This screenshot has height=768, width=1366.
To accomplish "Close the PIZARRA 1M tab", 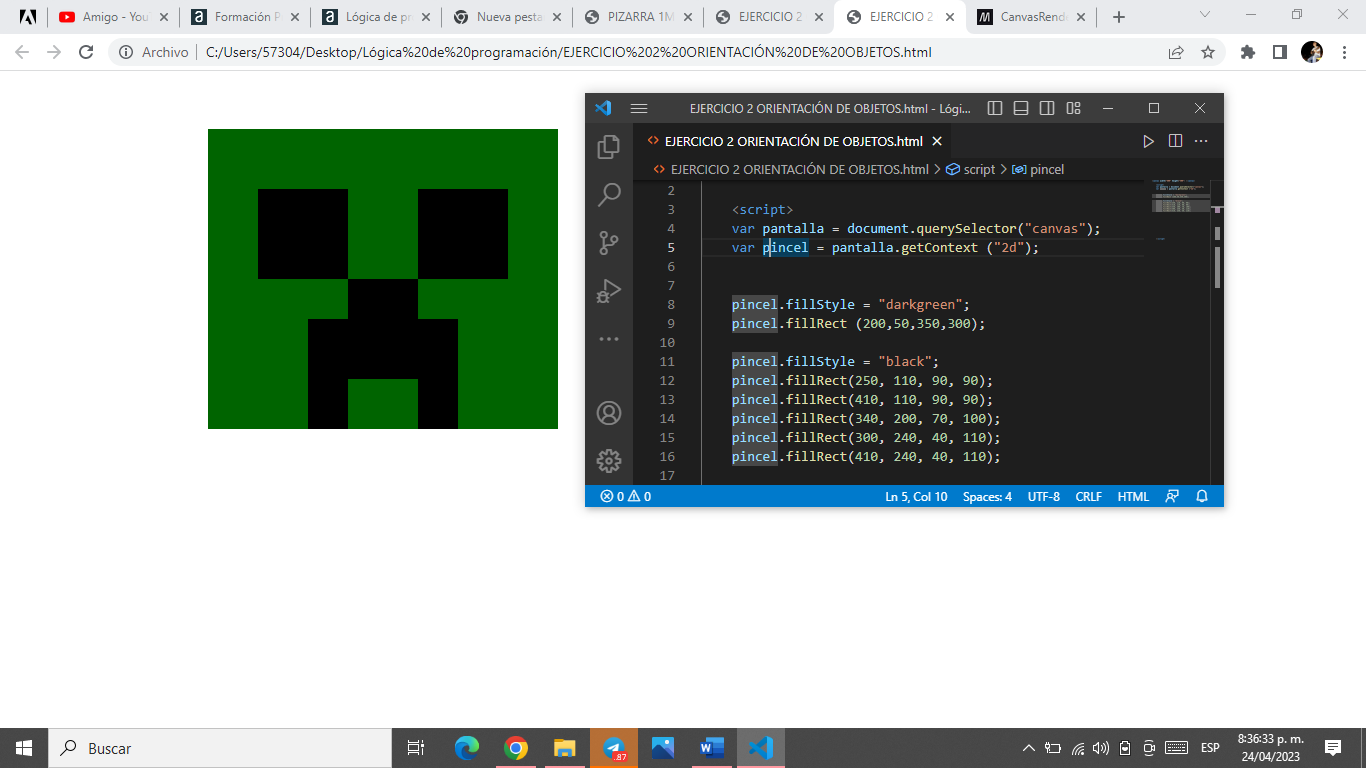I will (x=688, y=17).
